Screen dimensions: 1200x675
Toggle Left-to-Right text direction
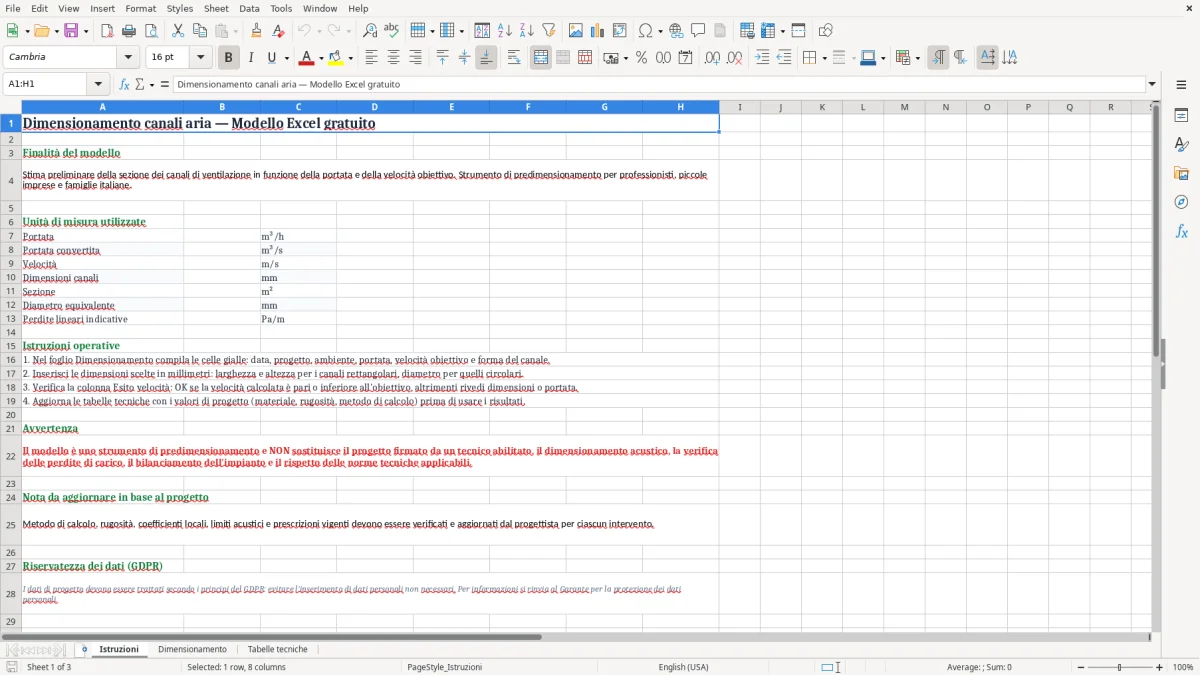938,58
